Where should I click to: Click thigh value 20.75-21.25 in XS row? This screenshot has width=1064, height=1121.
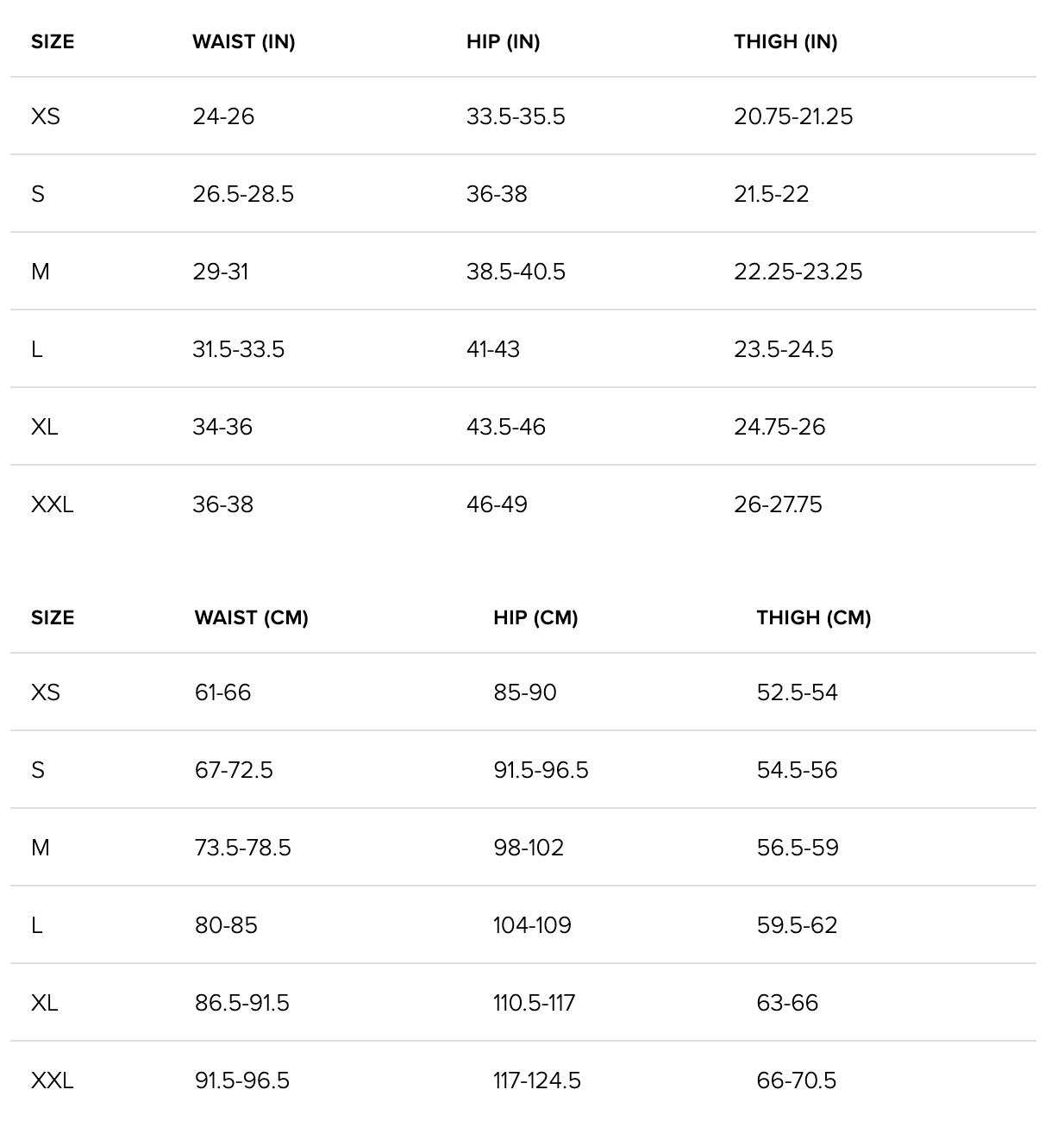point(792,116)
